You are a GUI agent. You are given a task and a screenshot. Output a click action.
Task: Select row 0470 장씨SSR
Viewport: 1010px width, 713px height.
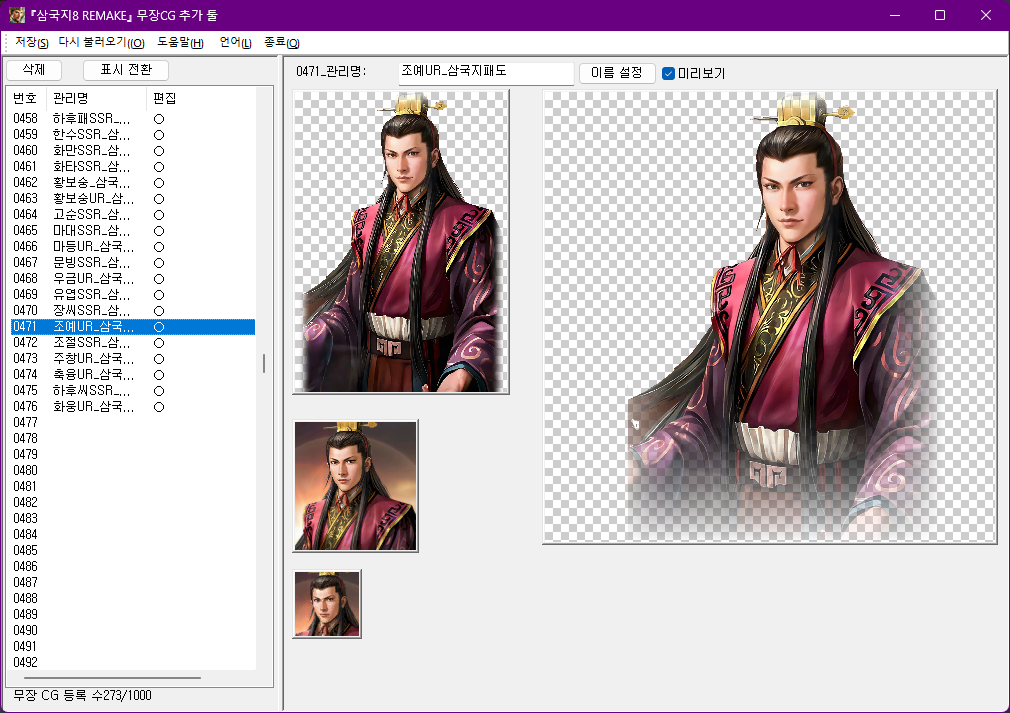133,310
